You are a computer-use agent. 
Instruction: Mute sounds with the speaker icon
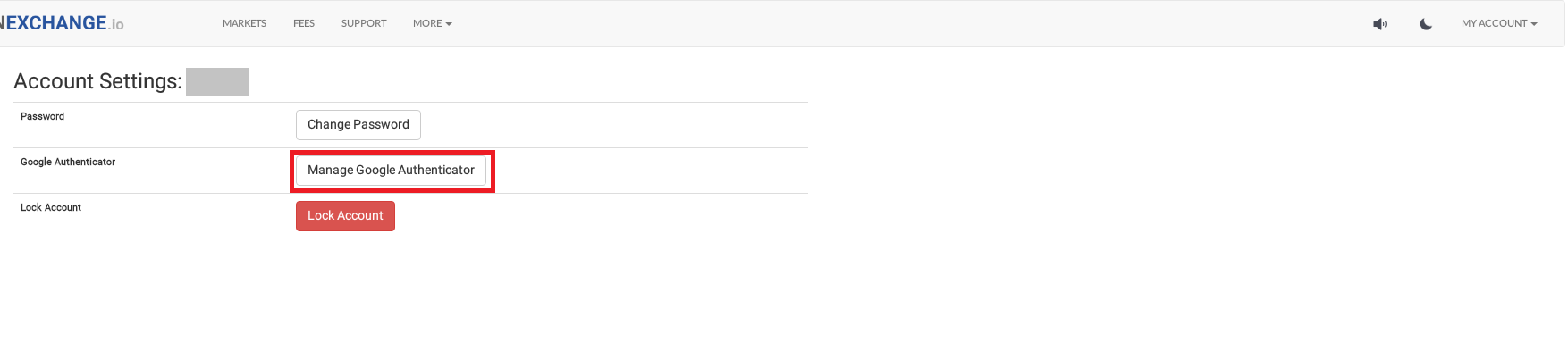click(x=1379, y=24)
